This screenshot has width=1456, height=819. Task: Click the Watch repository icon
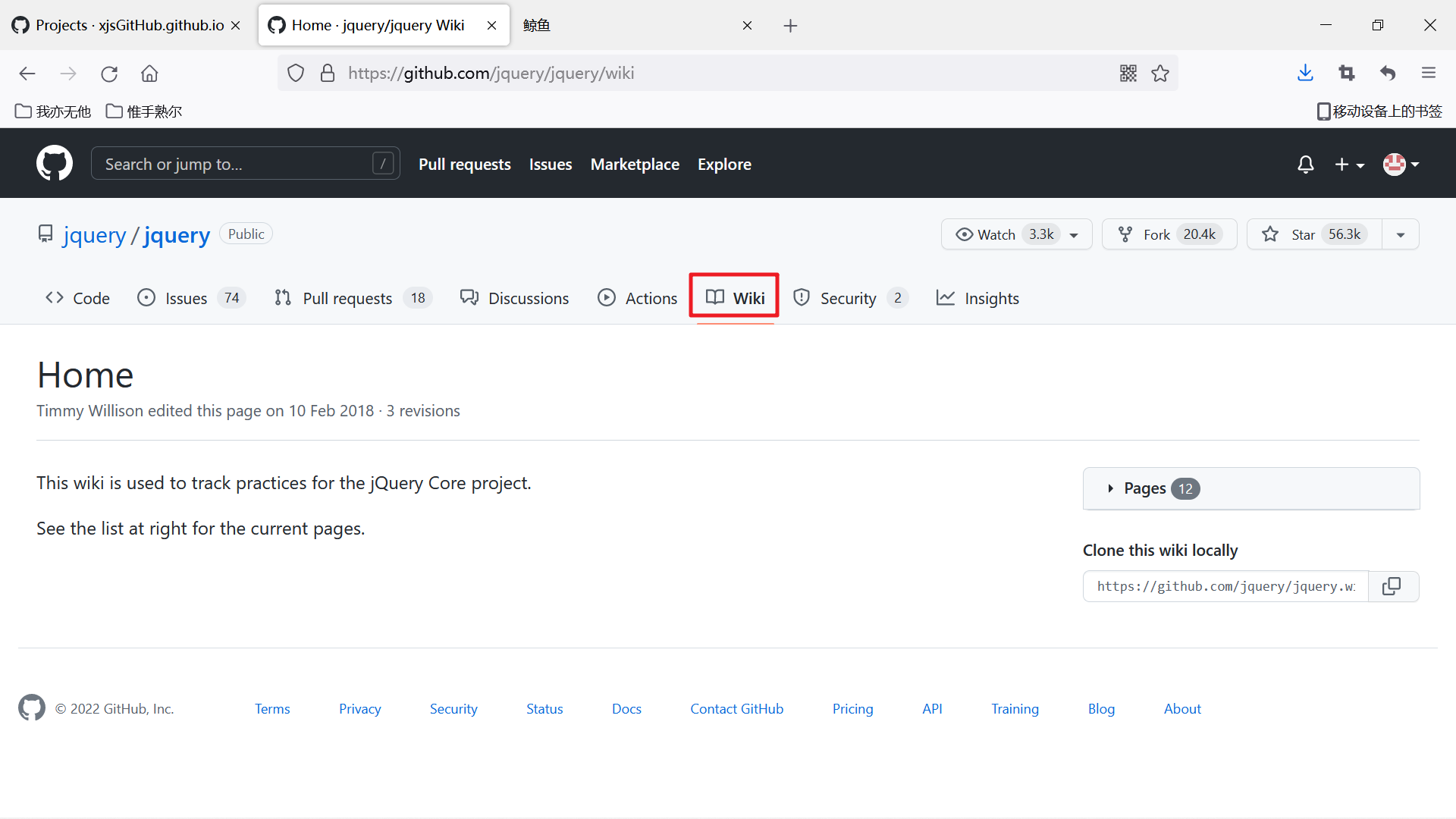click(964, 233)
